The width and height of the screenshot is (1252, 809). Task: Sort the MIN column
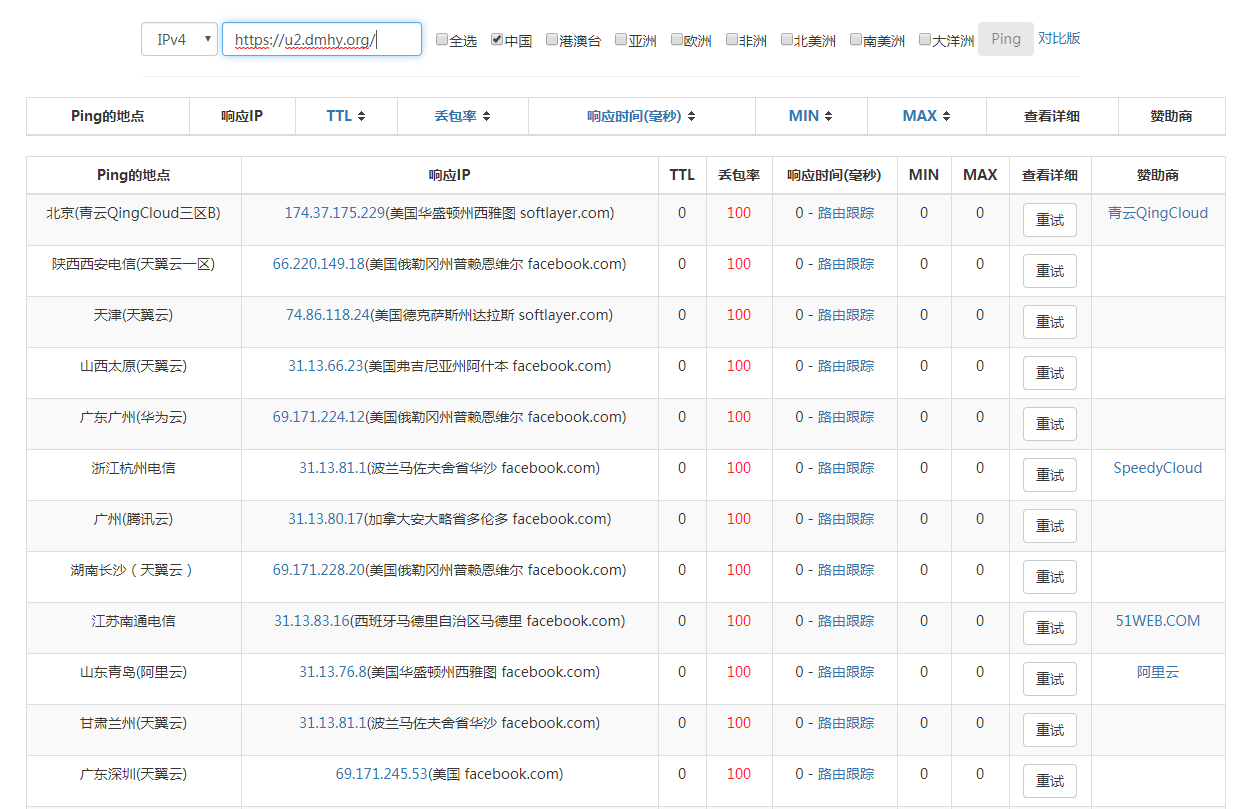(810, 115)
